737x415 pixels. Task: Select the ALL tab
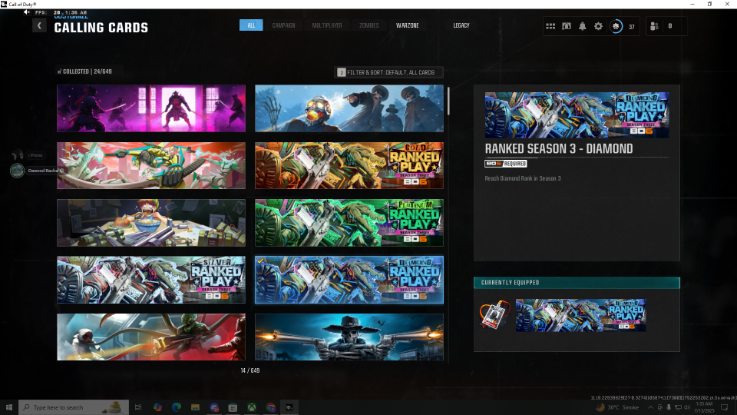(x=251, y=25)
